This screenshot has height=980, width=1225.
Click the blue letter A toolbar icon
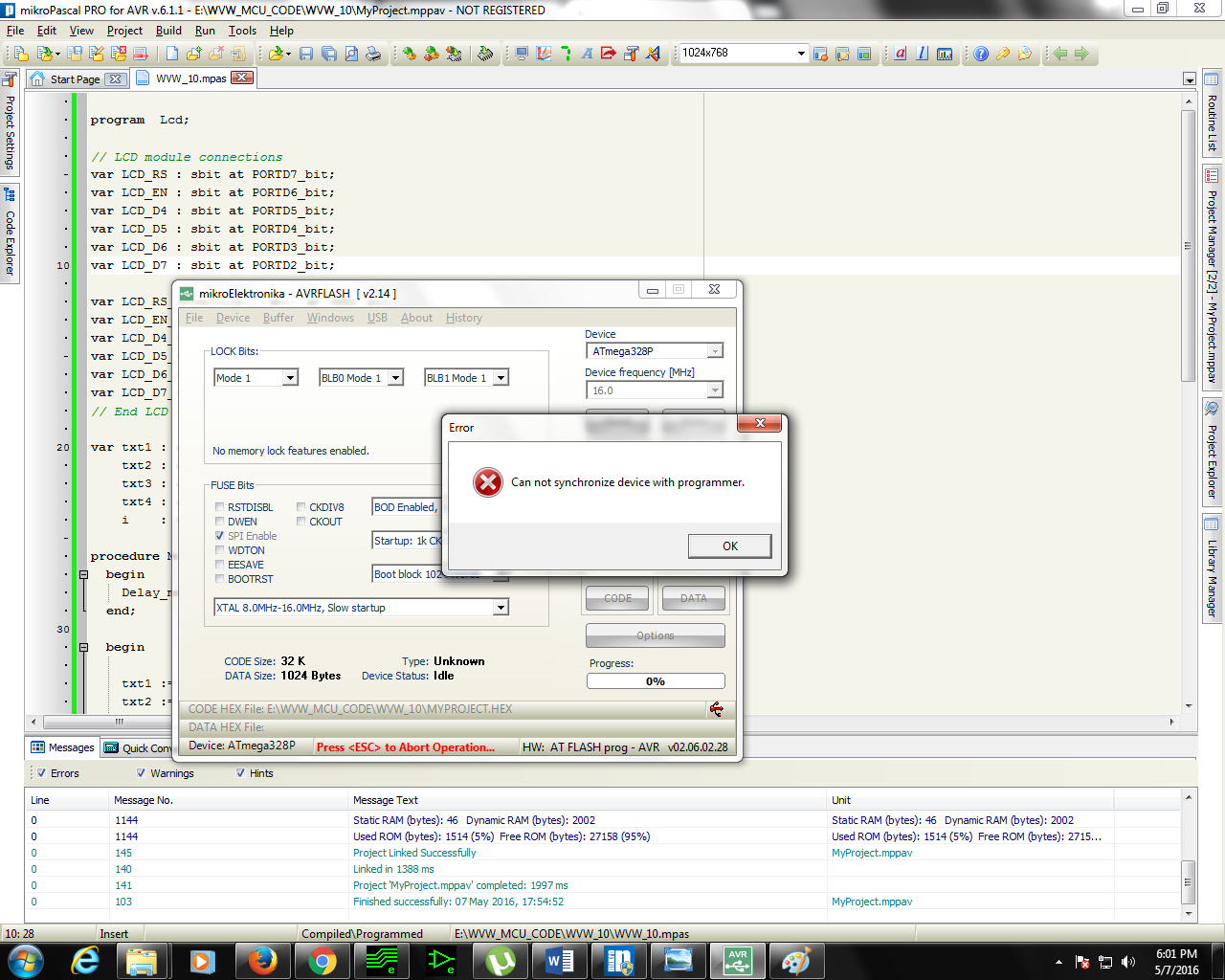tap(587, 54)
